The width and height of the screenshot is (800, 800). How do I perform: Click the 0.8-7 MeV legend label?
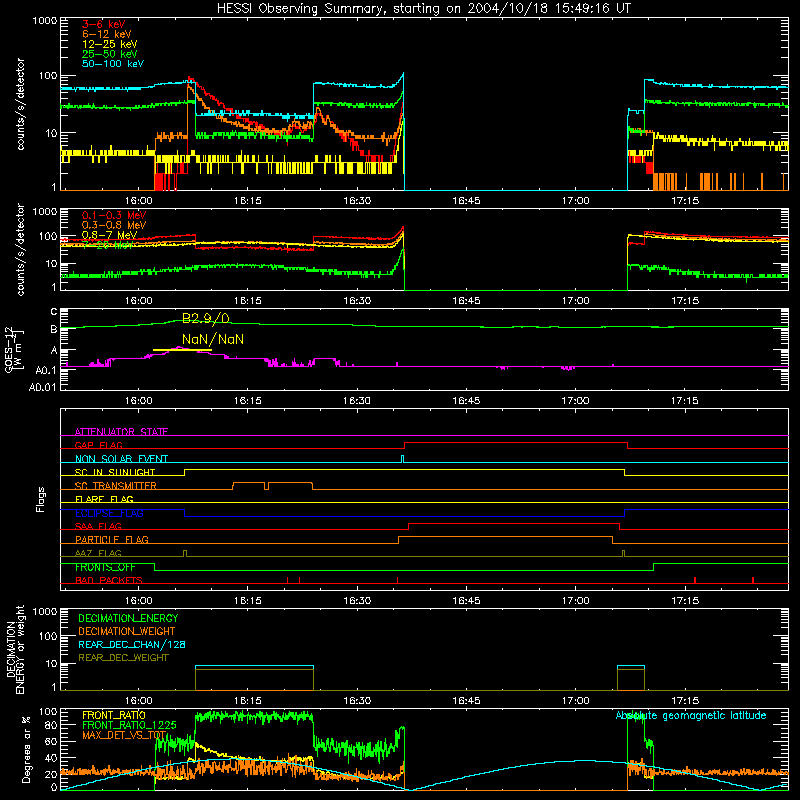tap(110, 235)
